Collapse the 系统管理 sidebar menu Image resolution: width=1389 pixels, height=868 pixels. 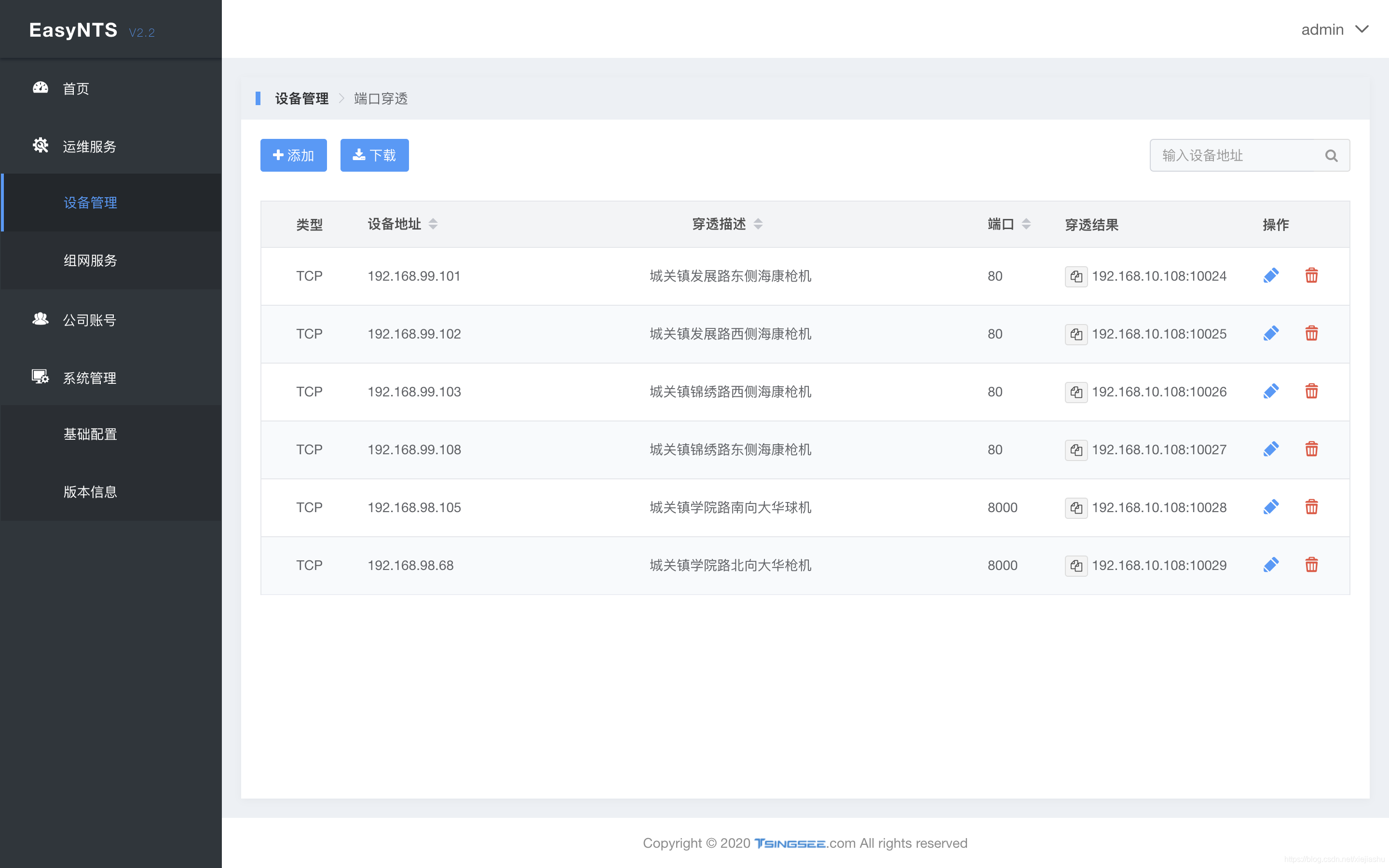click(x=111, y=378)
